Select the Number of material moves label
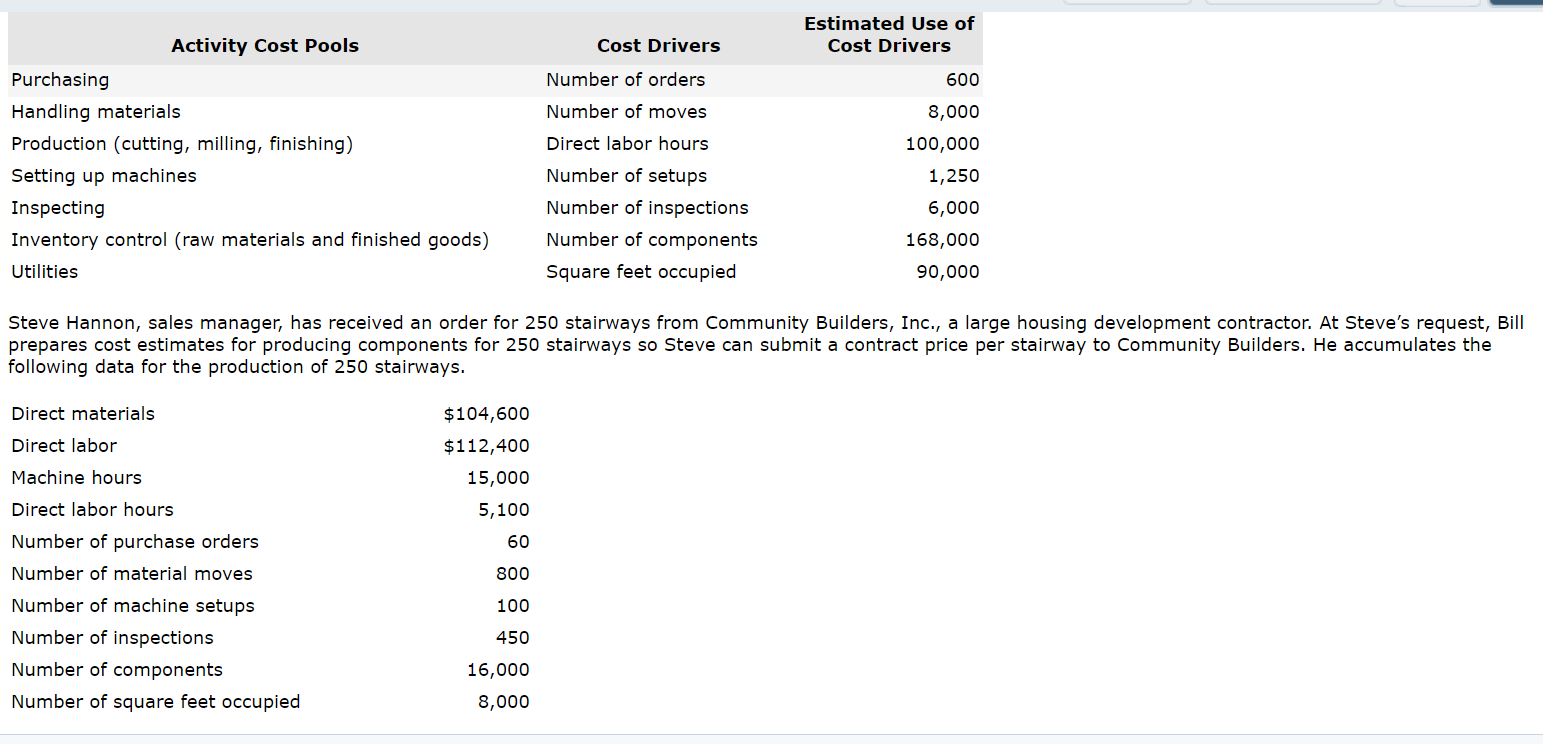The width and height of the screenshot is (1543, 744). coord(132,573)
